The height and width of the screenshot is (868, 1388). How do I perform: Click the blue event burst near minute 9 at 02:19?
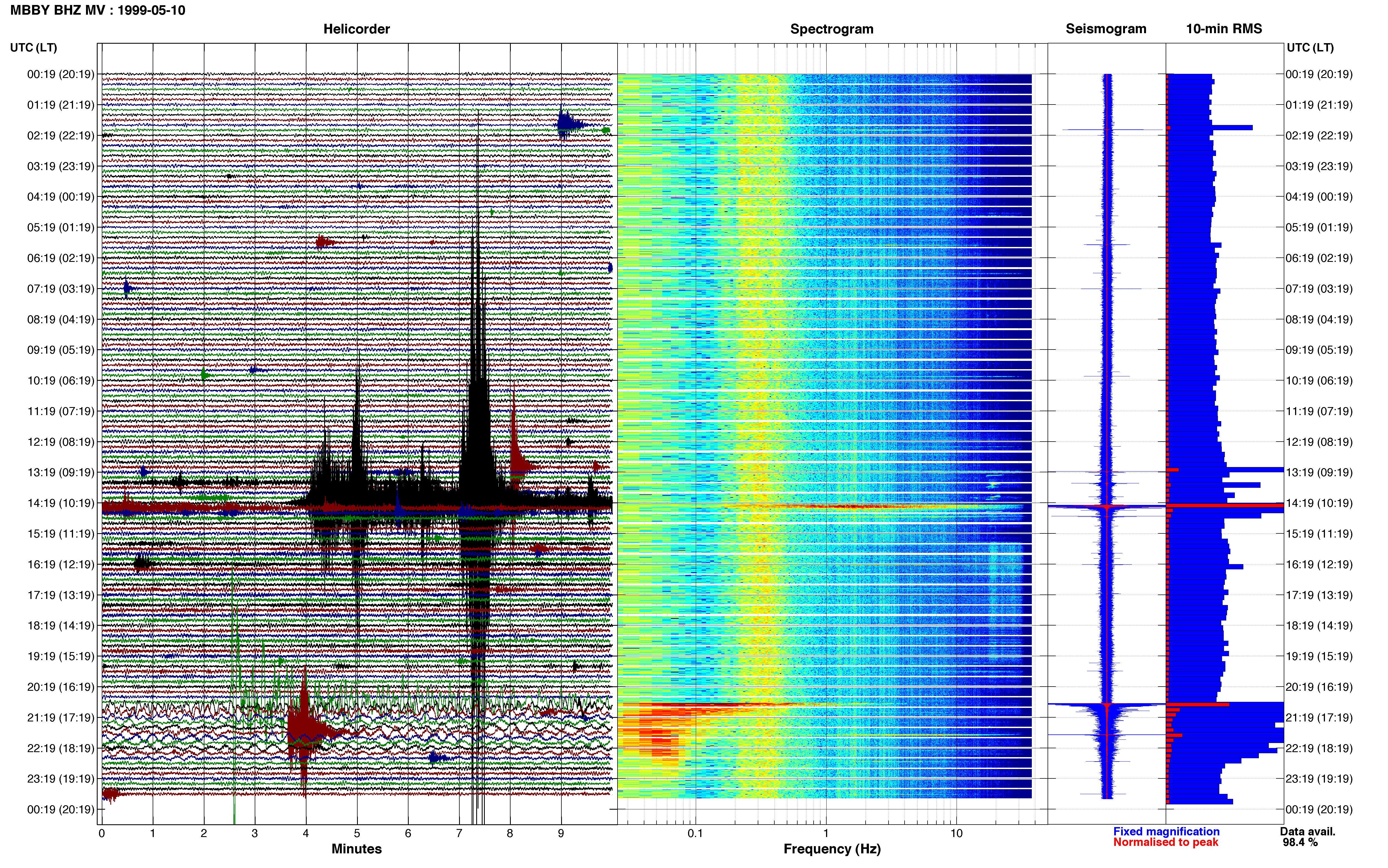click(x=570, y=124)
